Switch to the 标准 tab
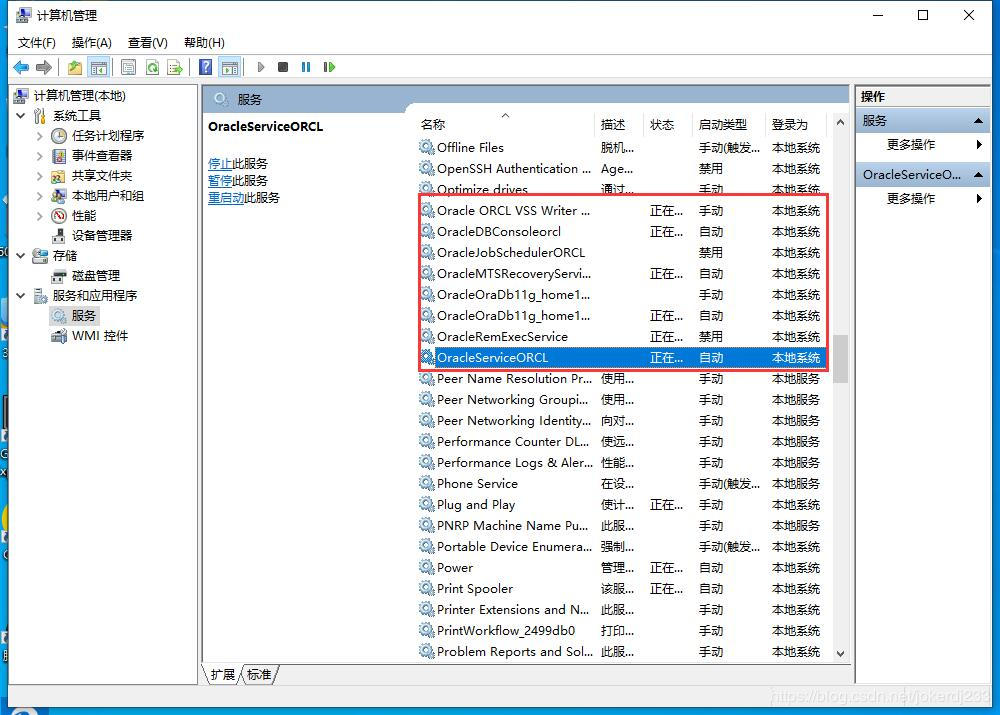 [259, 675]
